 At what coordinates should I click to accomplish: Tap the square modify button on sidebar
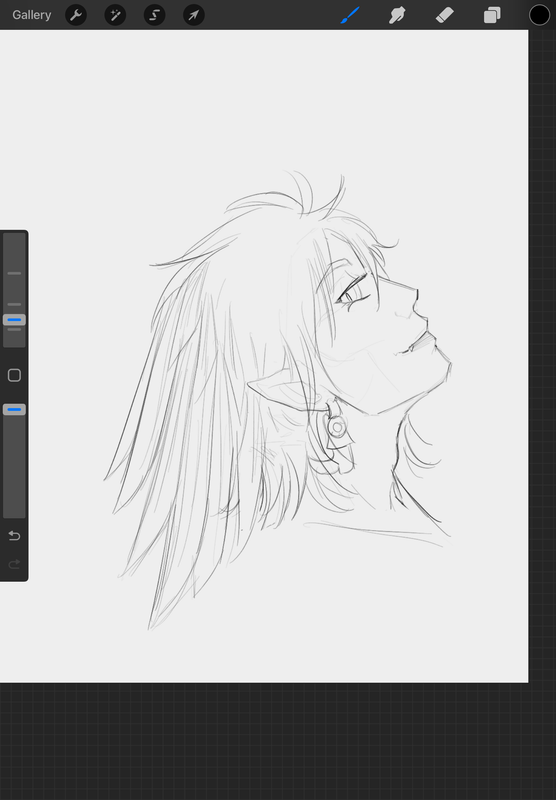pos(14,376)
